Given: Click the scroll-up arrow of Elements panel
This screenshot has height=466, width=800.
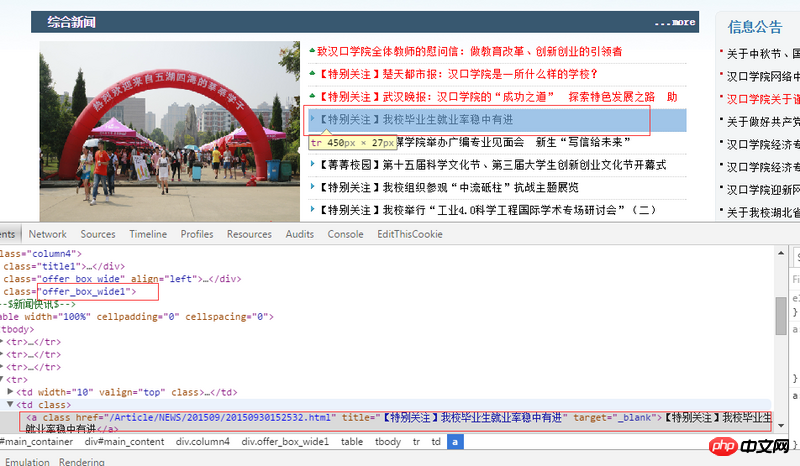Looking at the screenshot, I should click(780, 253).
